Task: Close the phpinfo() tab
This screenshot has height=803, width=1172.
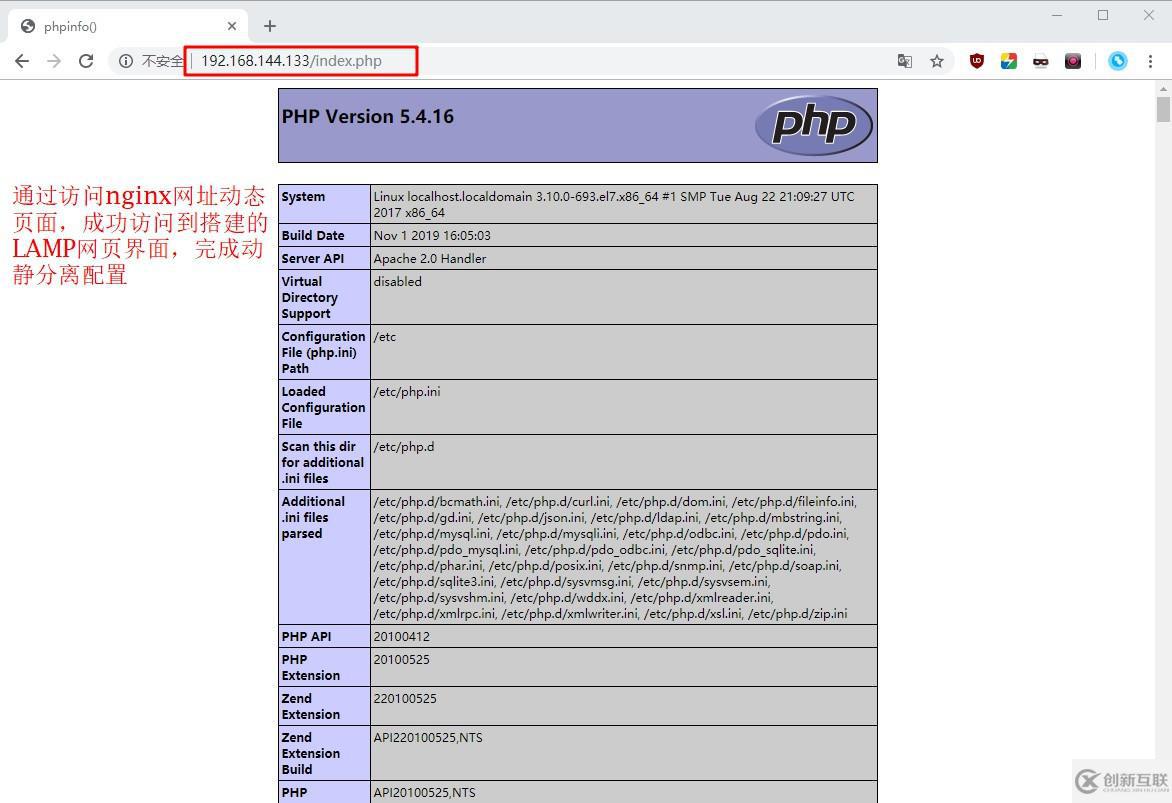Action: pyautogui.click(x=232, y=26)
